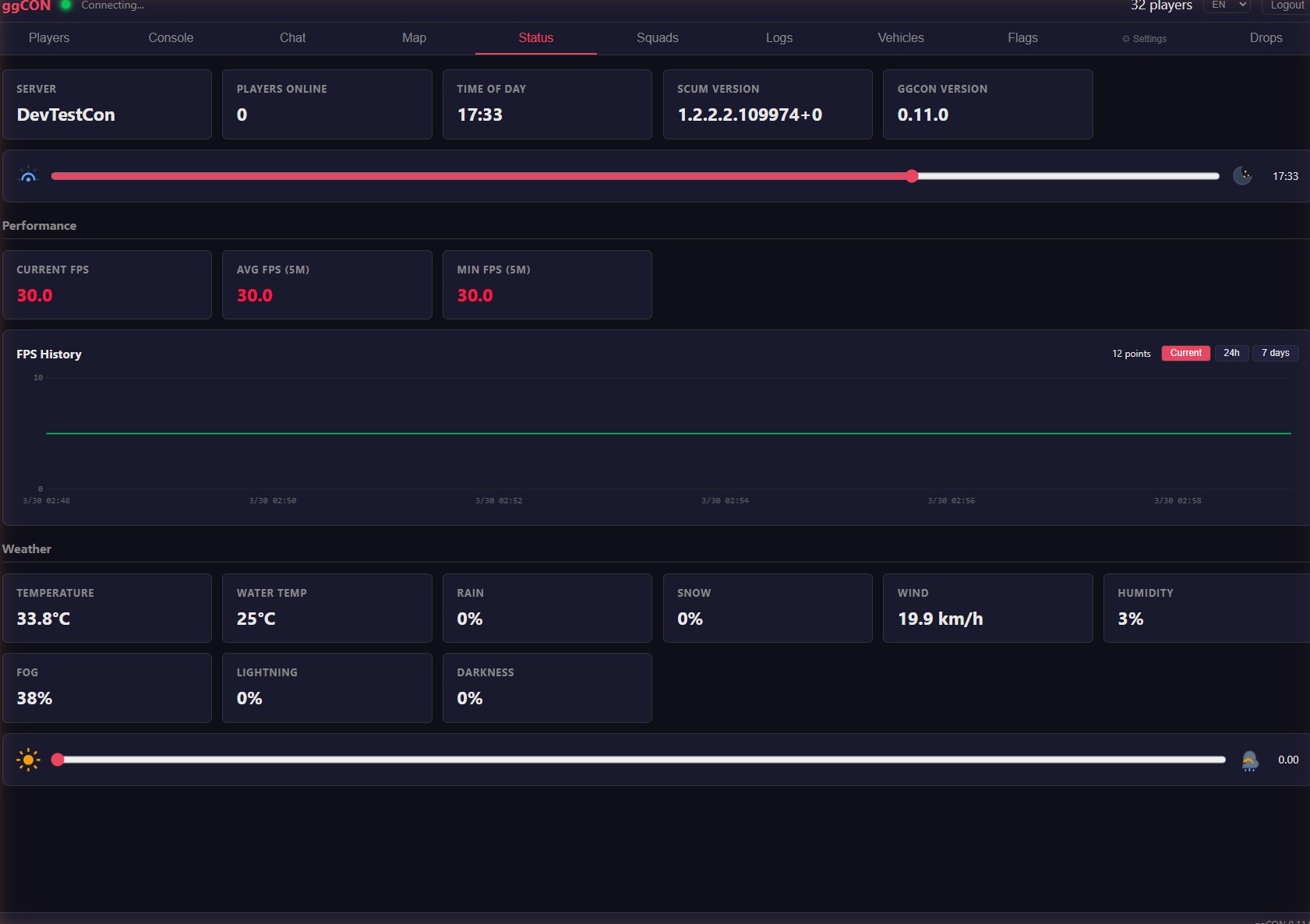Click the sunrise icon beside the time slider

point(28,175)
